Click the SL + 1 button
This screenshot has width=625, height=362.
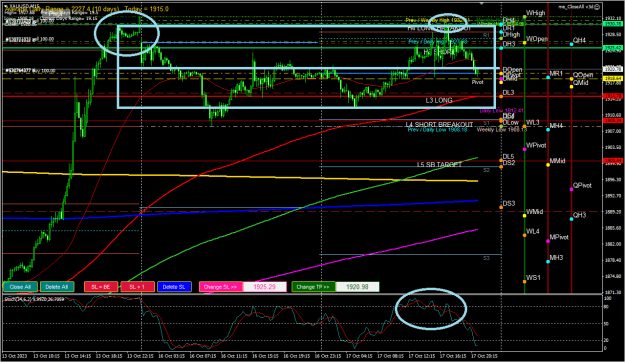click(138, 287)
